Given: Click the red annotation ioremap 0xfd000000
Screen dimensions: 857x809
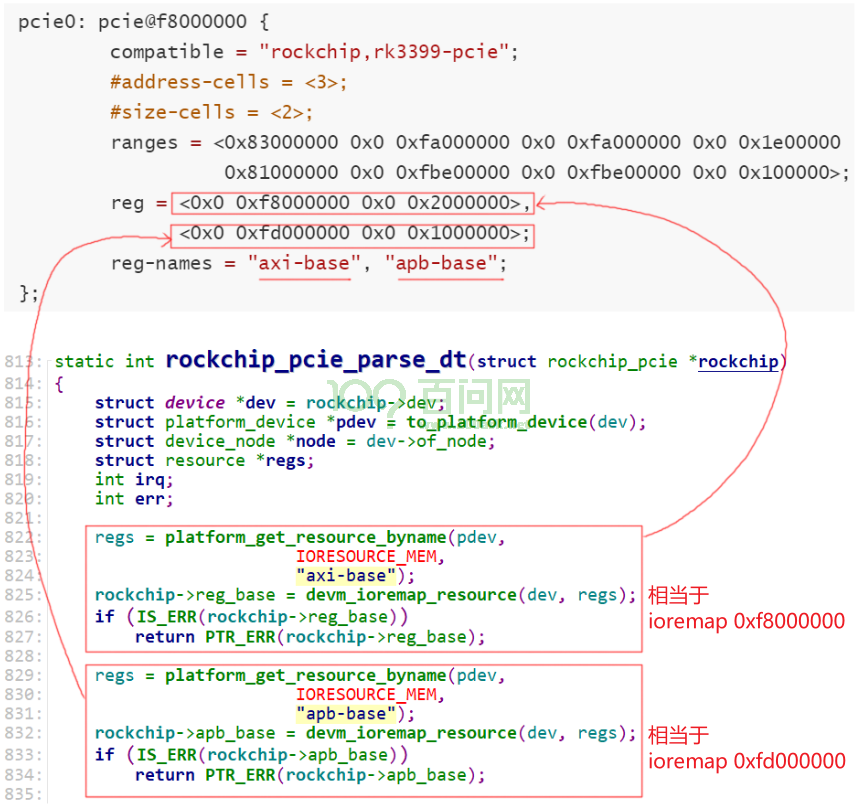Looking at the screenshot, I should point(747,761).
